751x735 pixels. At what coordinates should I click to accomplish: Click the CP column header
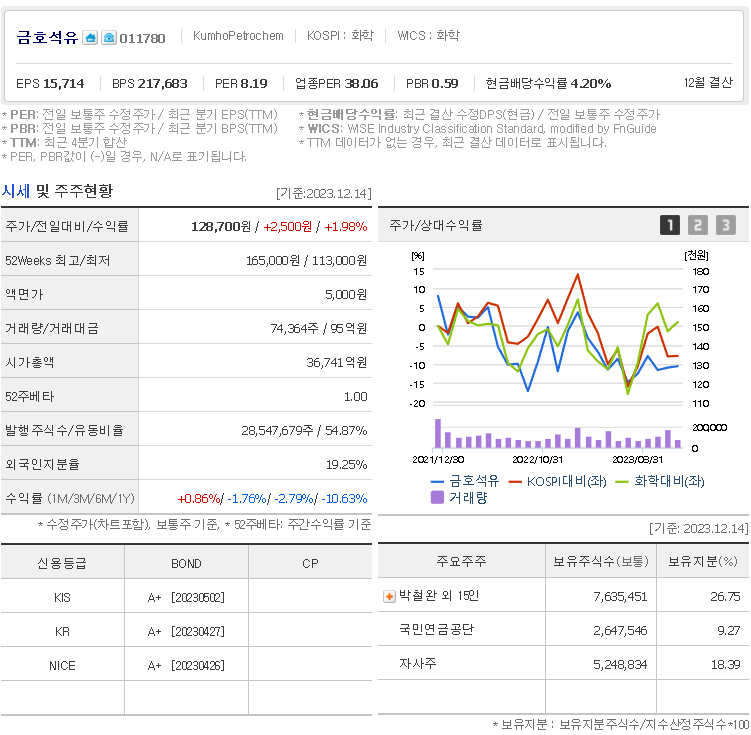(x=310, y=564)
